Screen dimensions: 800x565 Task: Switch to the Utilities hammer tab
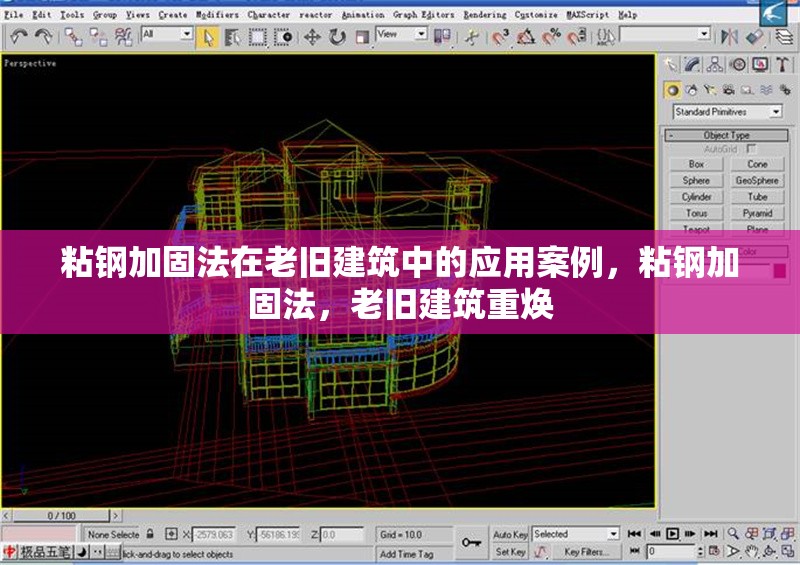click(782, 64)
